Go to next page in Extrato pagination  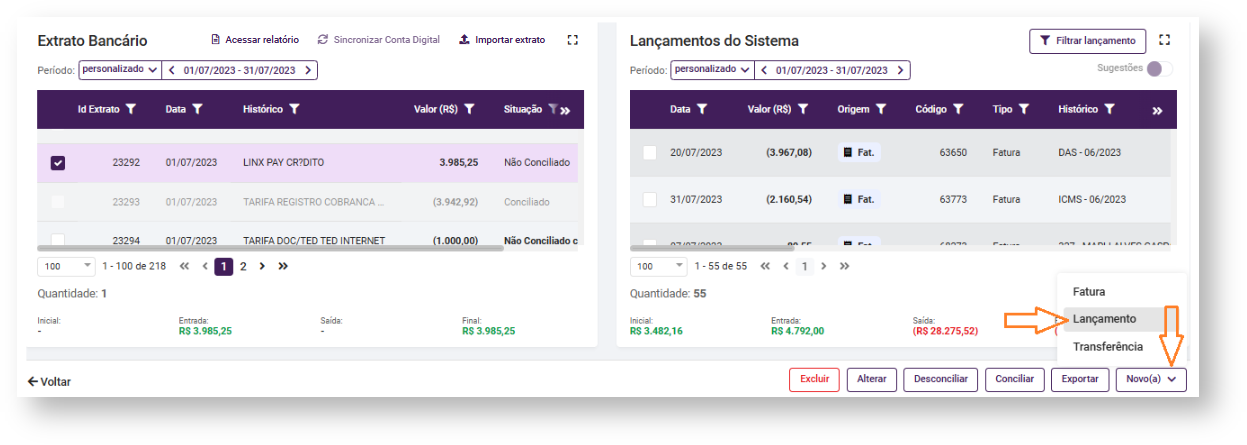click(x=262, y=267)
